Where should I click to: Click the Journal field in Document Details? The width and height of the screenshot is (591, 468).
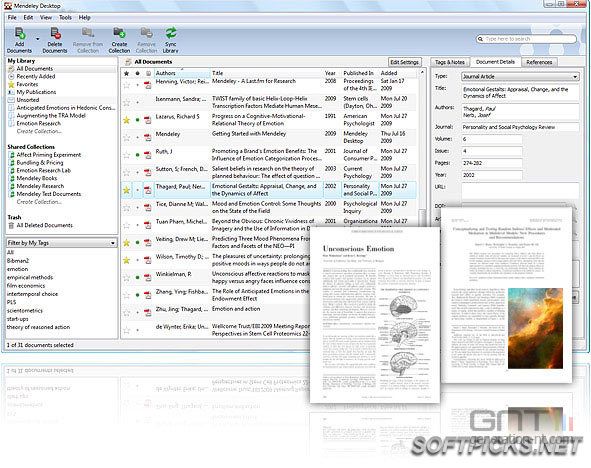520,127
